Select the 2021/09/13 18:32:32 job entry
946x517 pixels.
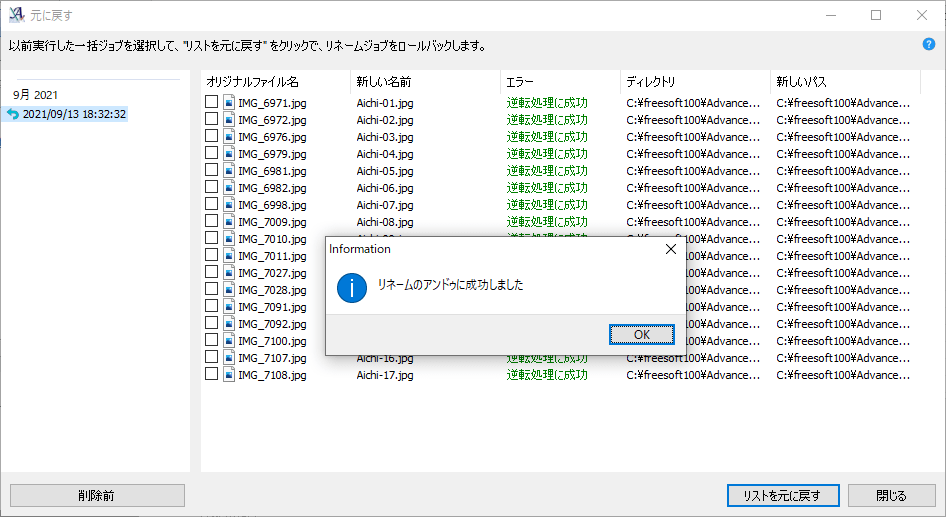[x=65, y=114]
